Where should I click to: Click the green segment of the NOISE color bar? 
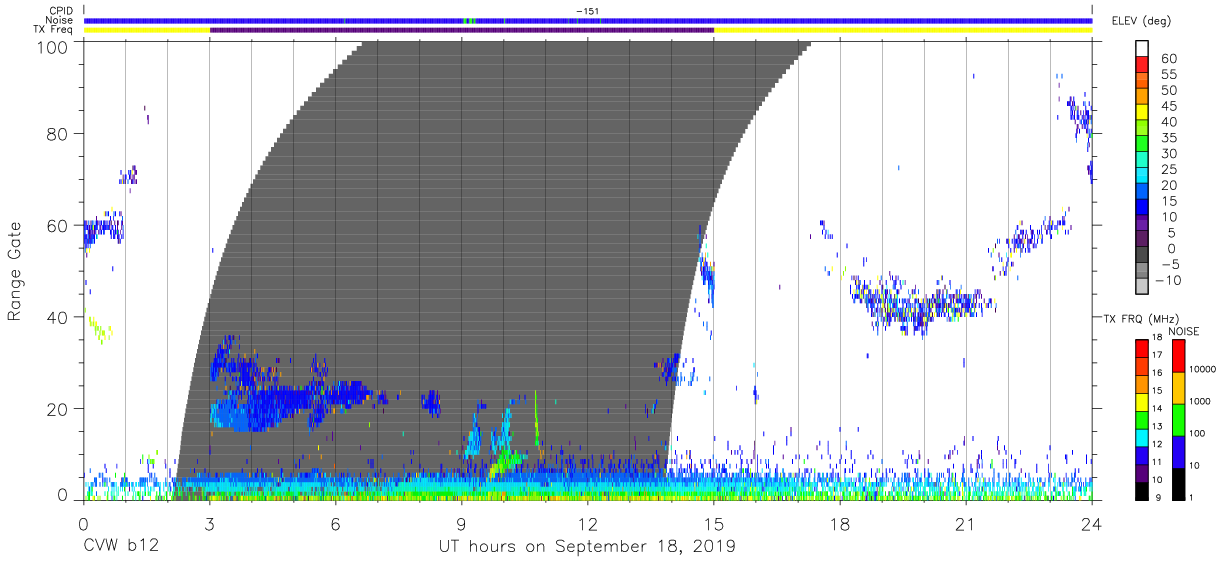click(x=1178, y=419)
